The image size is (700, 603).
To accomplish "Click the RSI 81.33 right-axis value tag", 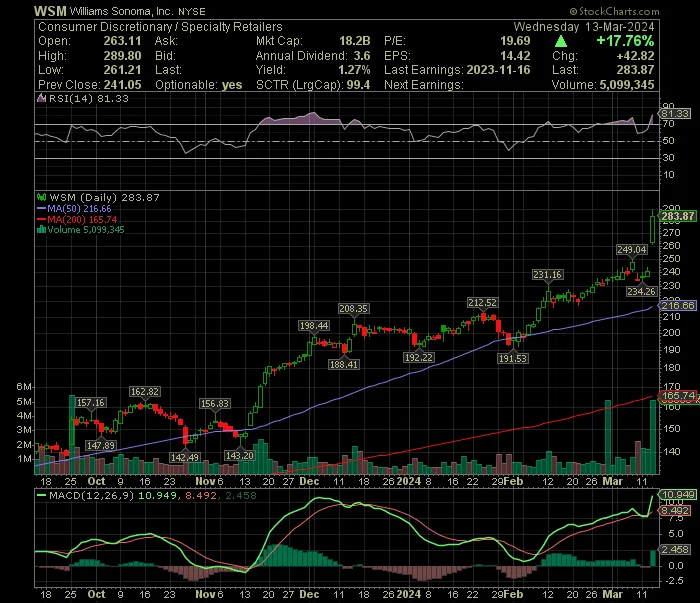I will [675, 114].
